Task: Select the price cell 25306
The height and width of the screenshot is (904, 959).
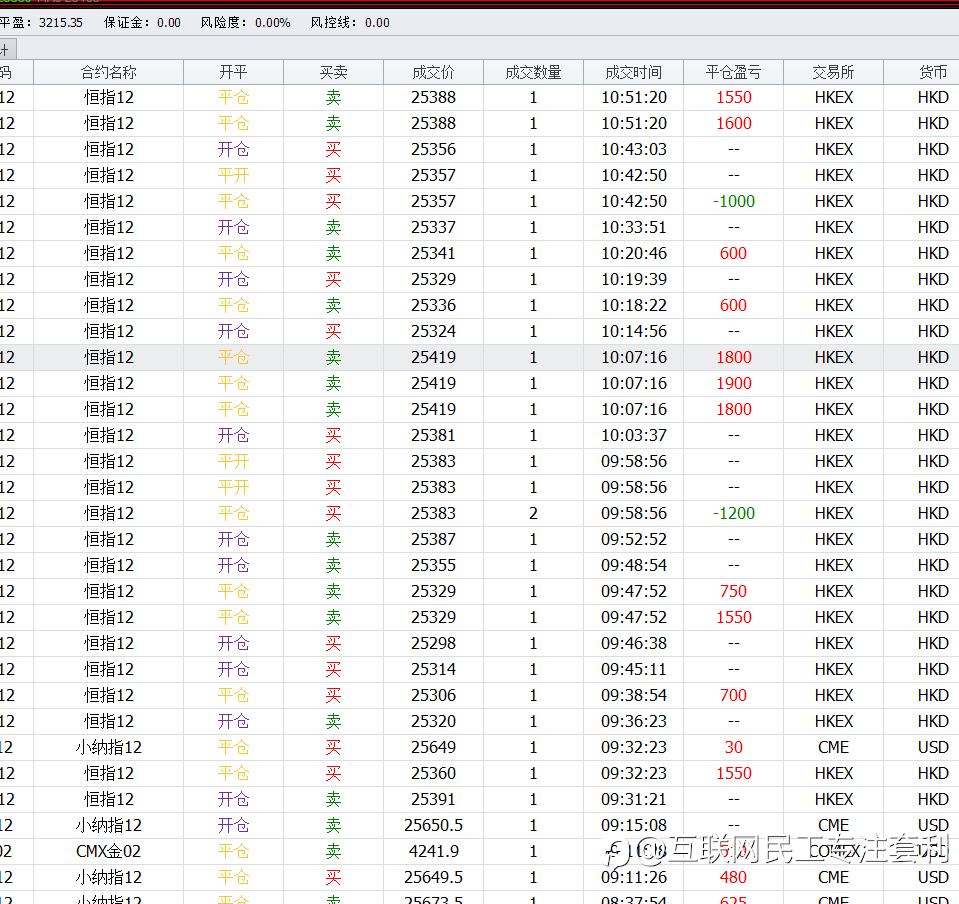Action: pyautogui.click(x=434, y=695)
